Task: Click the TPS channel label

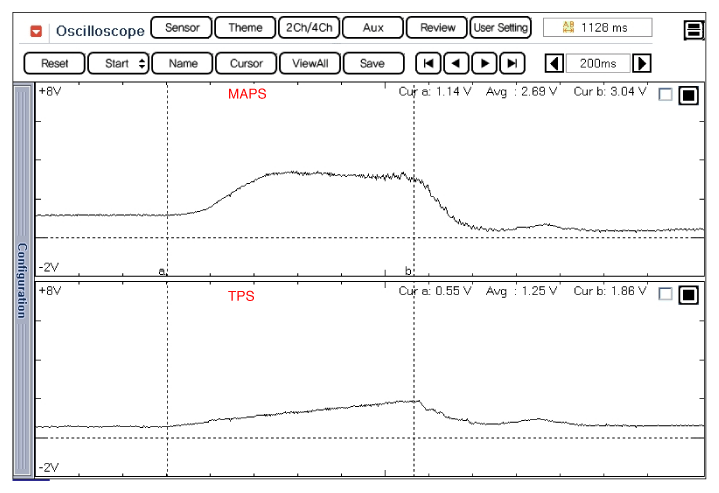Action: 241,296
